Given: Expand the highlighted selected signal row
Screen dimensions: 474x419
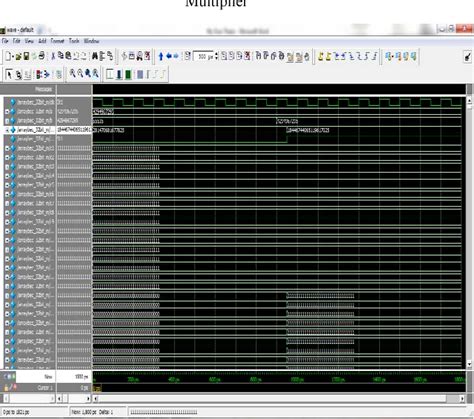Looking at the screenshot, I should click(x=7, y=130).
